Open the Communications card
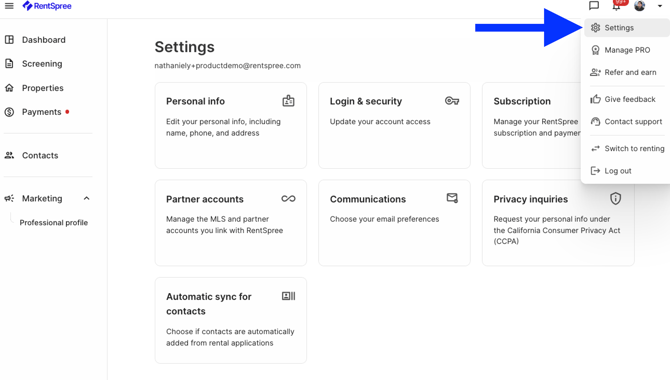Image resolution: width=670 pixels, height=380 pixels. [x=394, y=223]
